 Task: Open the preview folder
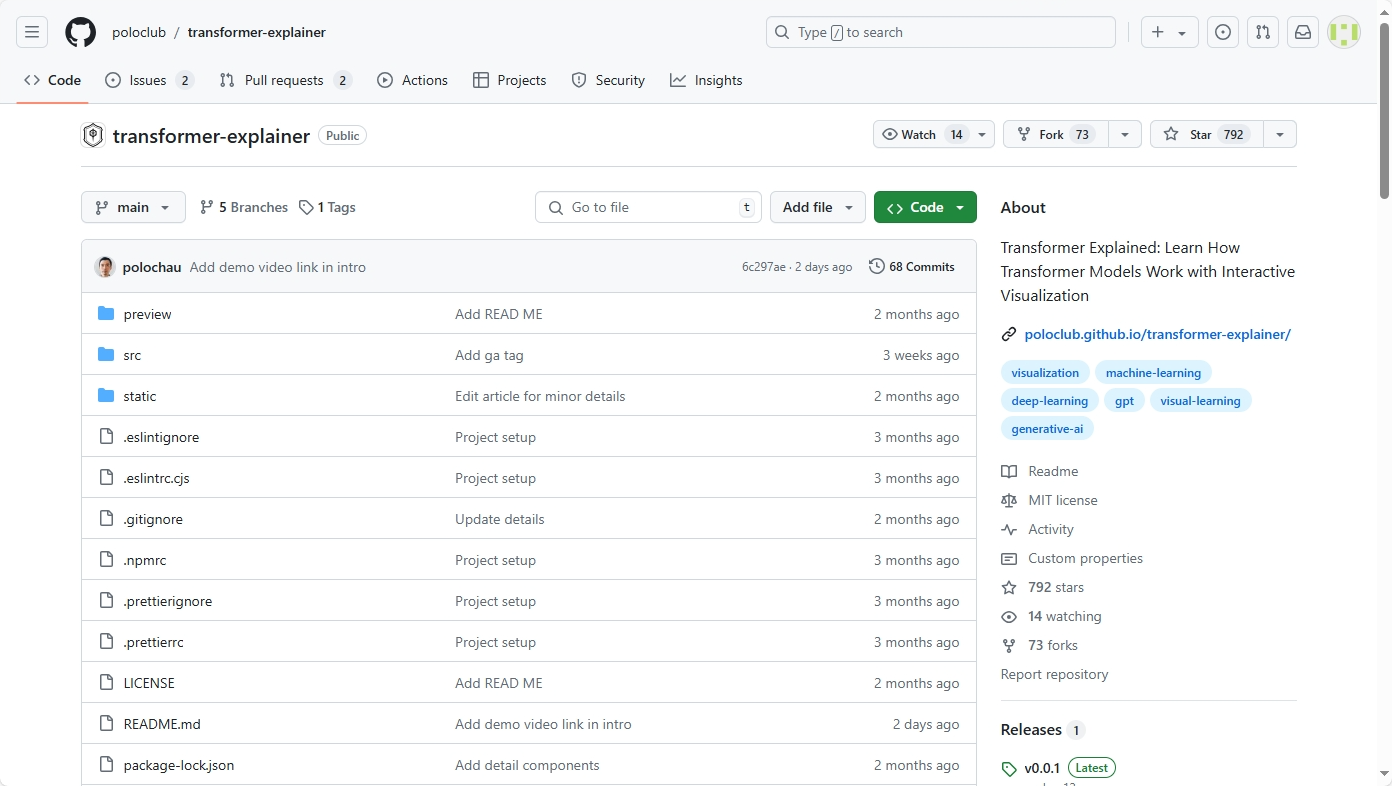(x=147, y=314)
